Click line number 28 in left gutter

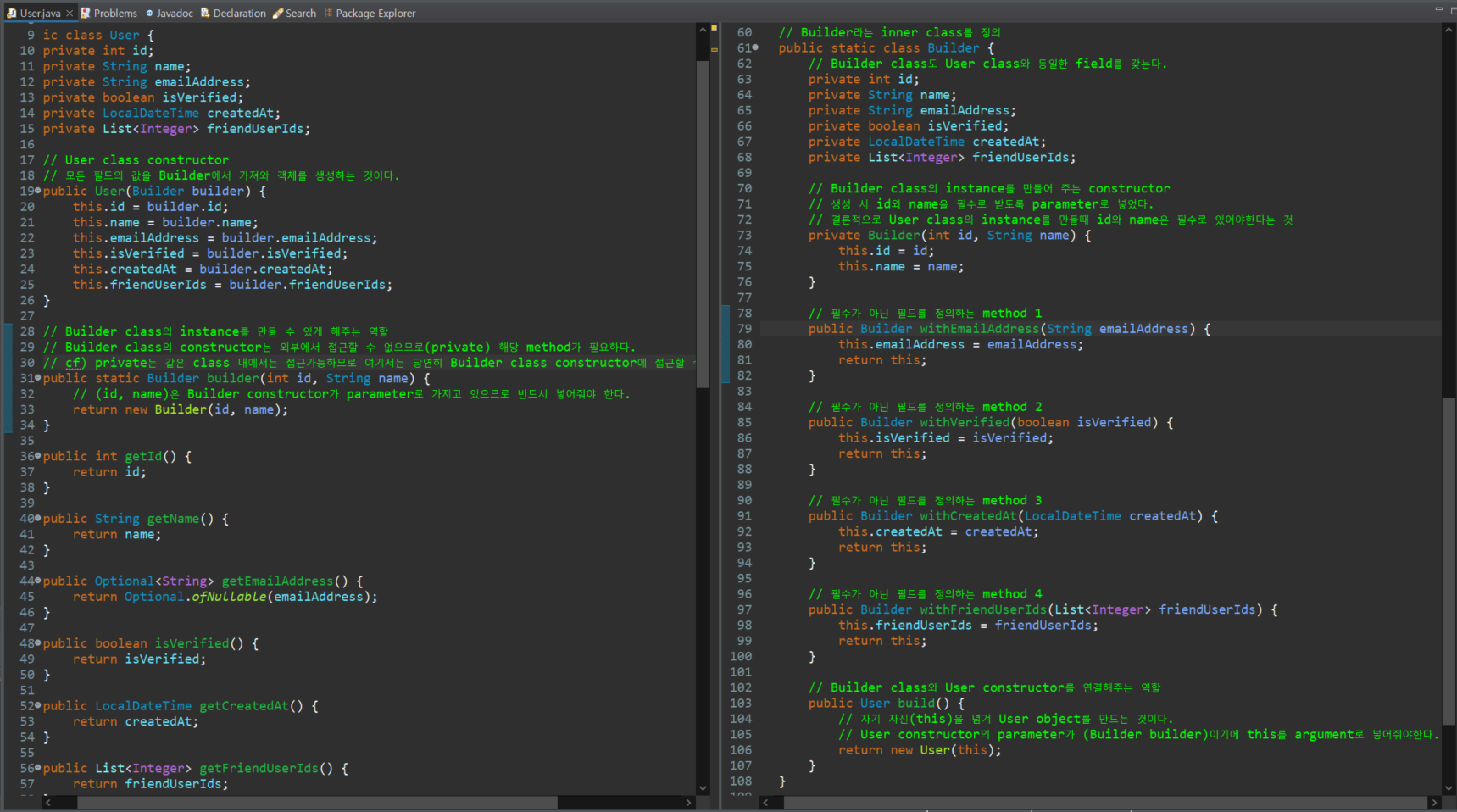click(x=27, y=331)
